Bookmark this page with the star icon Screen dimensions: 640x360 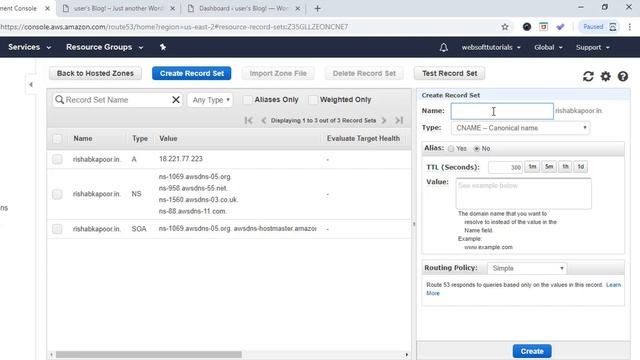[x=505, y=27]
